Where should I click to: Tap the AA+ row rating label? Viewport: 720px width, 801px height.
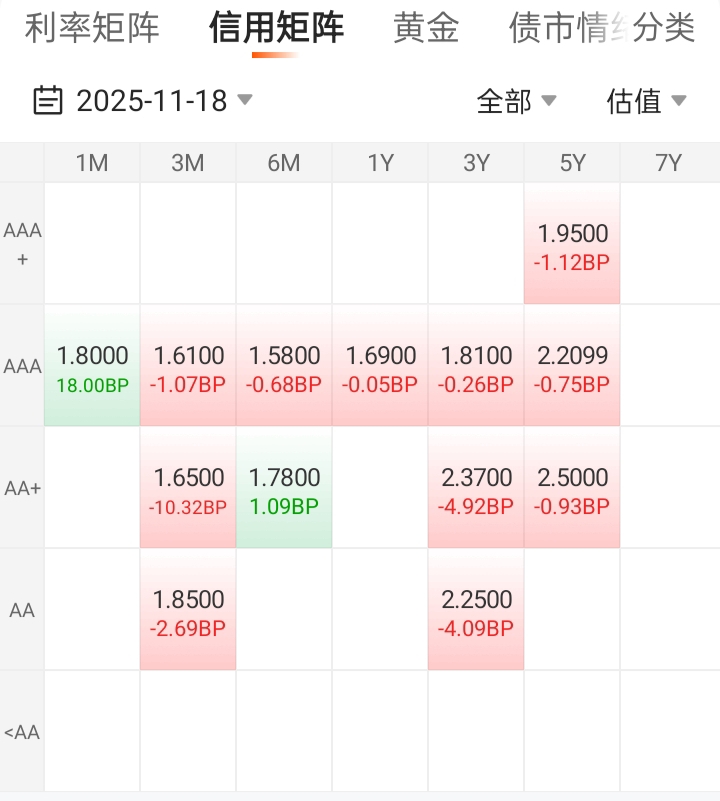tap(22, 488)
